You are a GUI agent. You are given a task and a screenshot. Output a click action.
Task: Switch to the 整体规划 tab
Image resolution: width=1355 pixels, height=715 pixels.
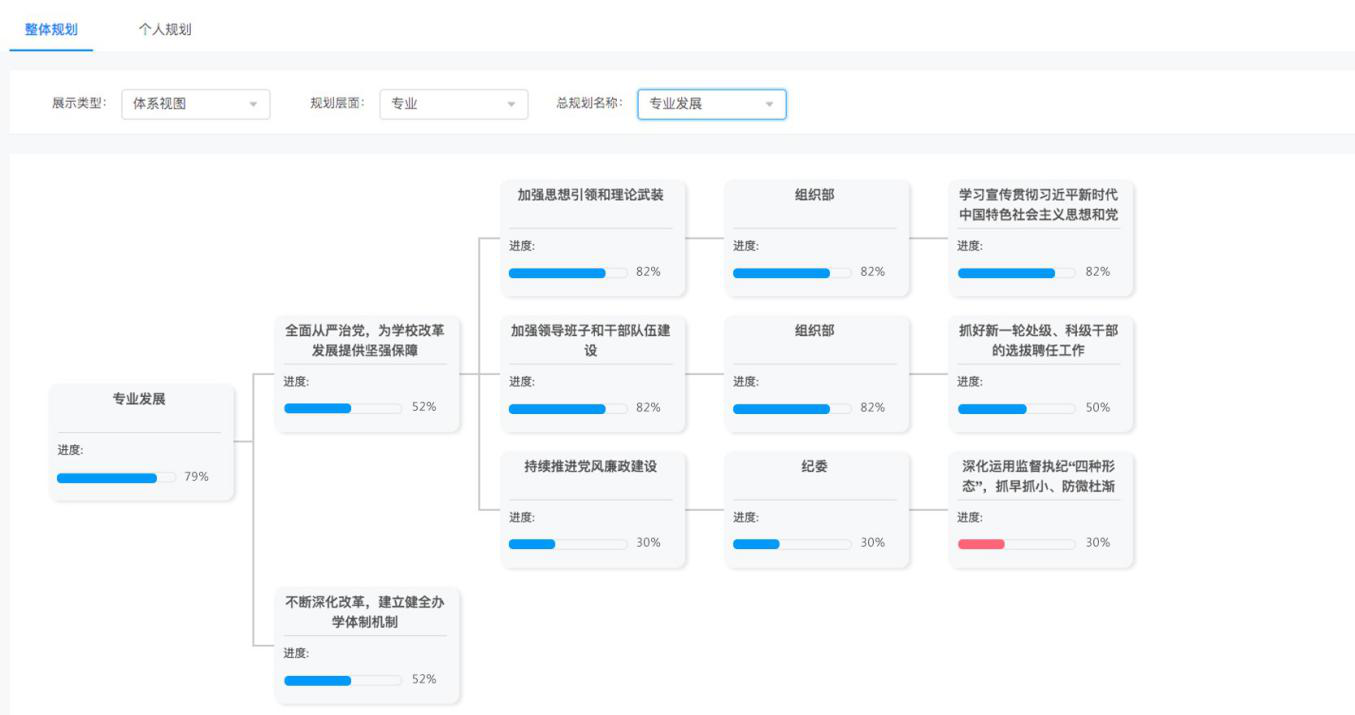click(x=51, y=29)
